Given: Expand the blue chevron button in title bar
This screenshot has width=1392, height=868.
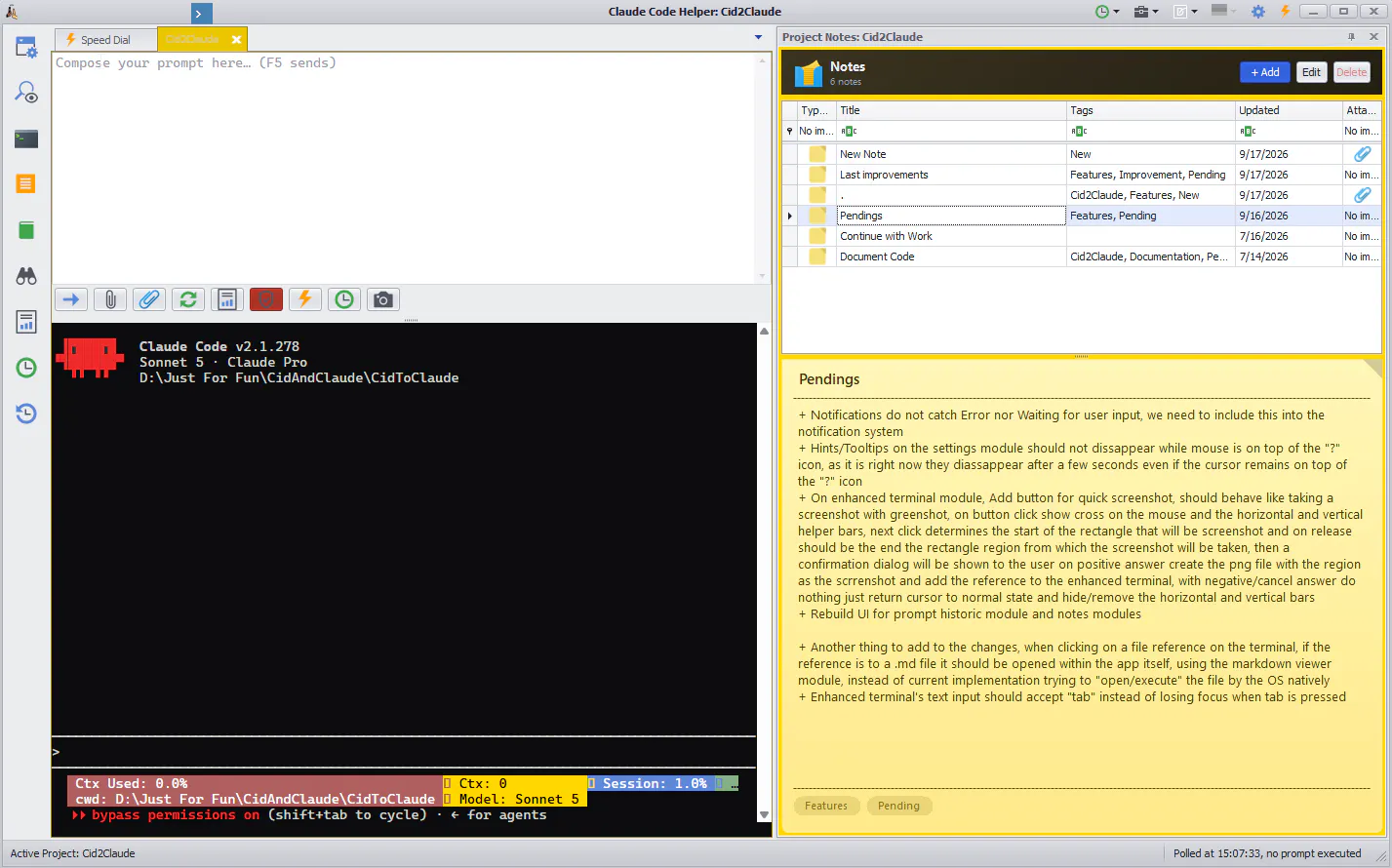Looking at the screenshot, I should (200, 14).
